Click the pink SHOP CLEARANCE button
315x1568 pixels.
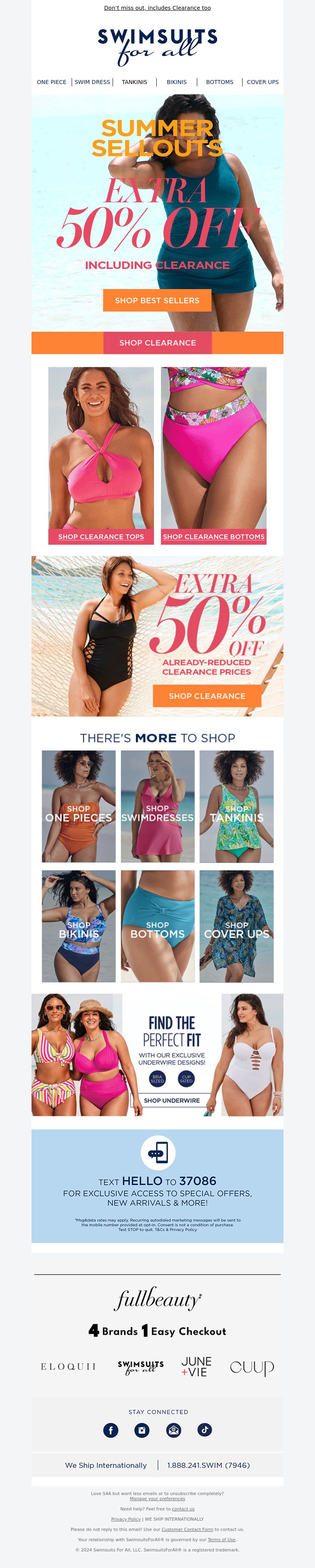(x=157, y=343)
